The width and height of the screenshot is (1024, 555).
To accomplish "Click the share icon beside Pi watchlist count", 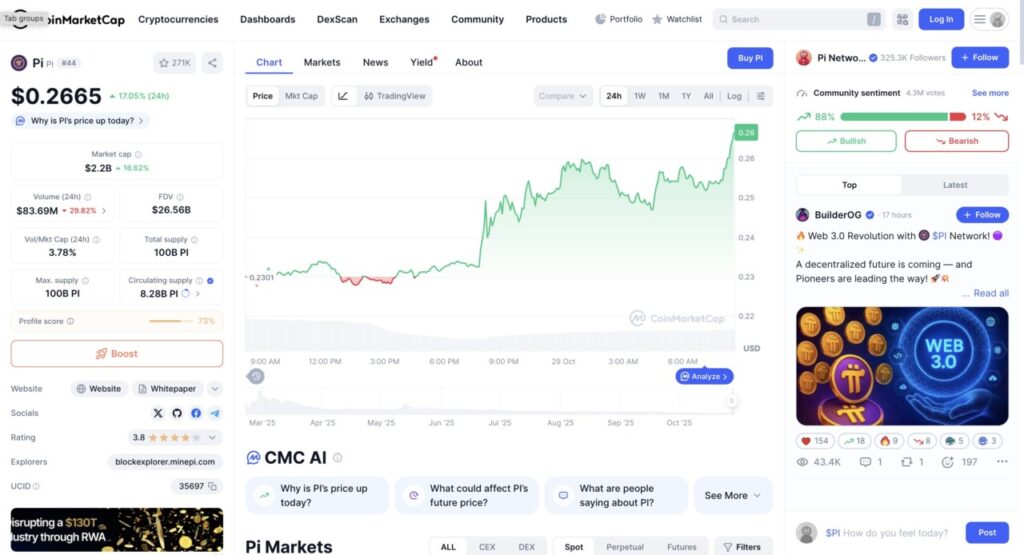I will coord(212,63).
